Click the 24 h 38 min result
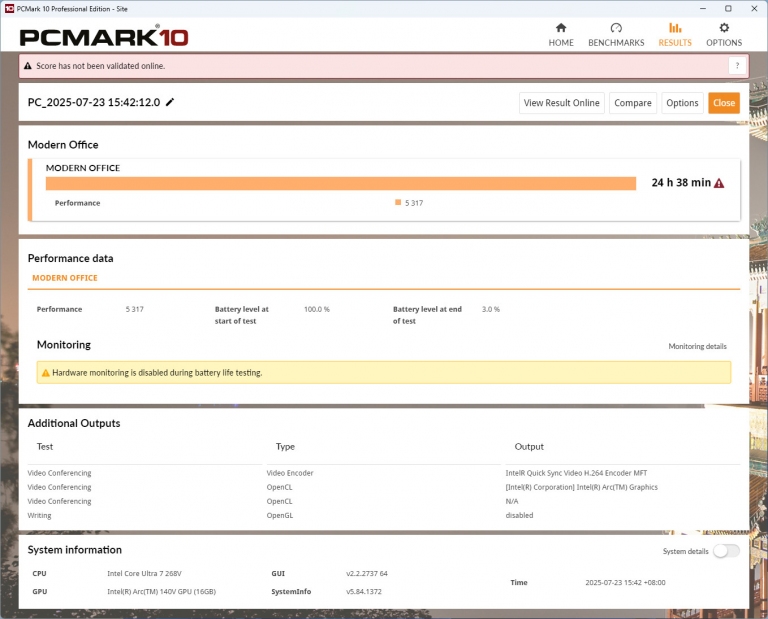This screenshot has height=619, width=768. (x=681, y=183)
